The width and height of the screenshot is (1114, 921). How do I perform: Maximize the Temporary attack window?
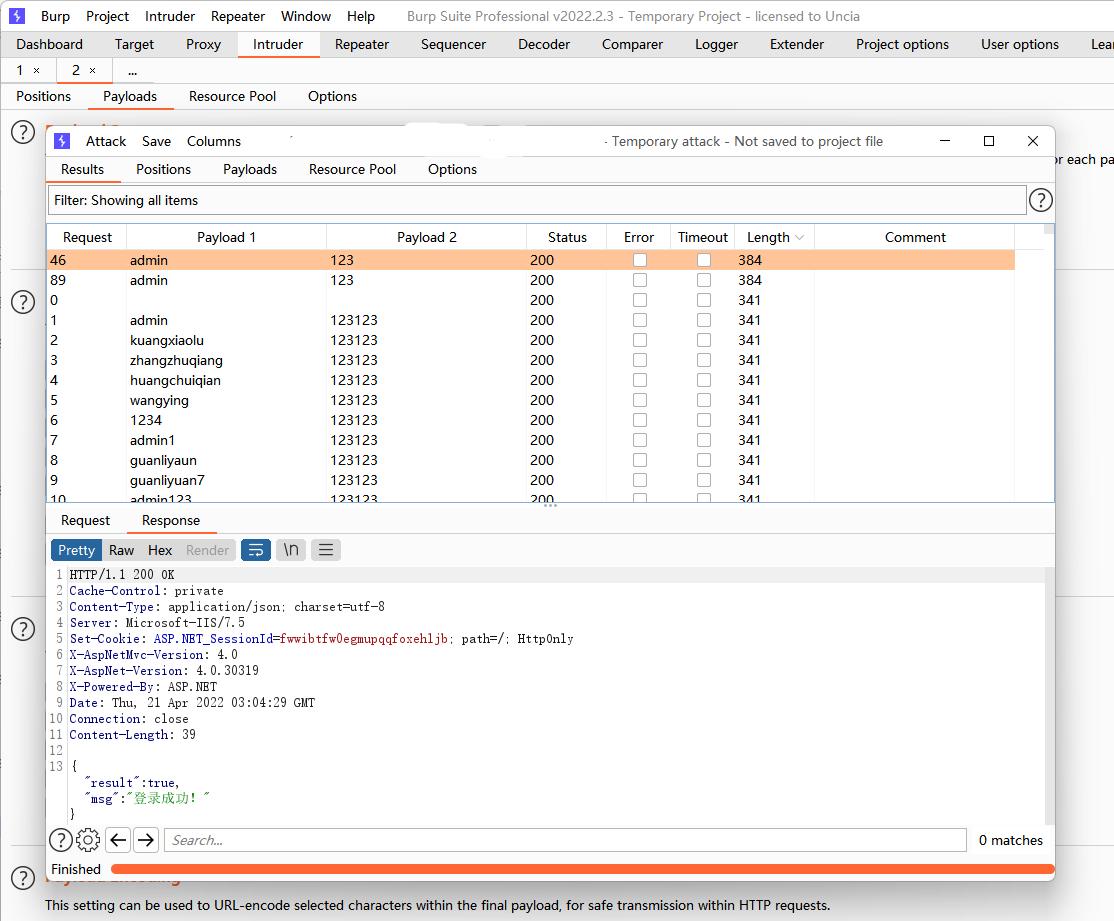[988, 141]
